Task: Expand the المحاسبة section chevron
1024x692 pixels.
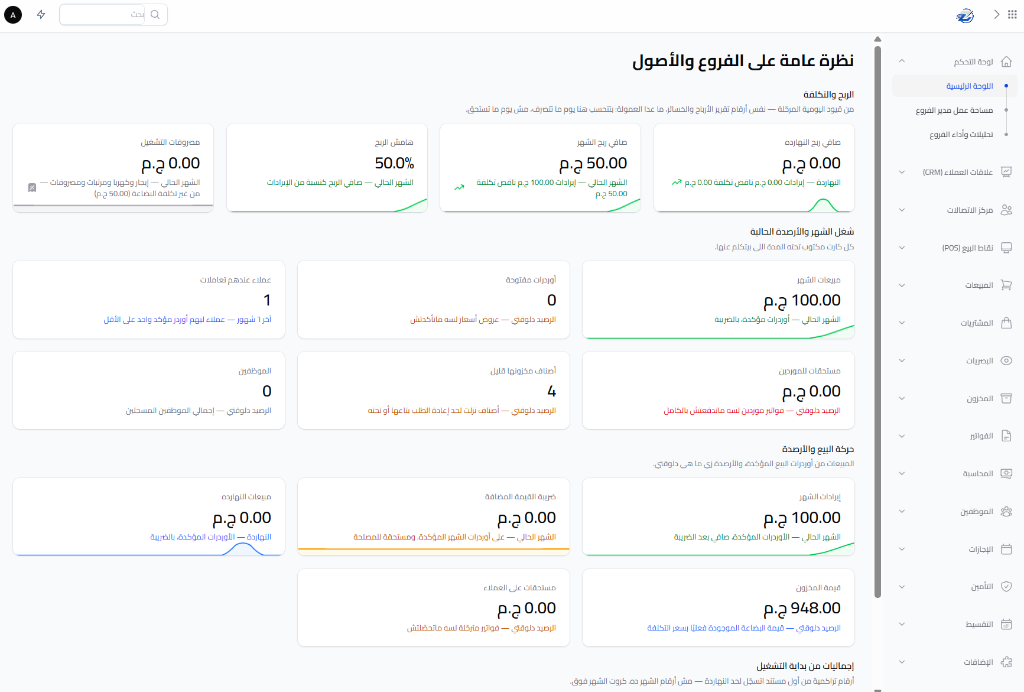Action: tap(902, 473)
